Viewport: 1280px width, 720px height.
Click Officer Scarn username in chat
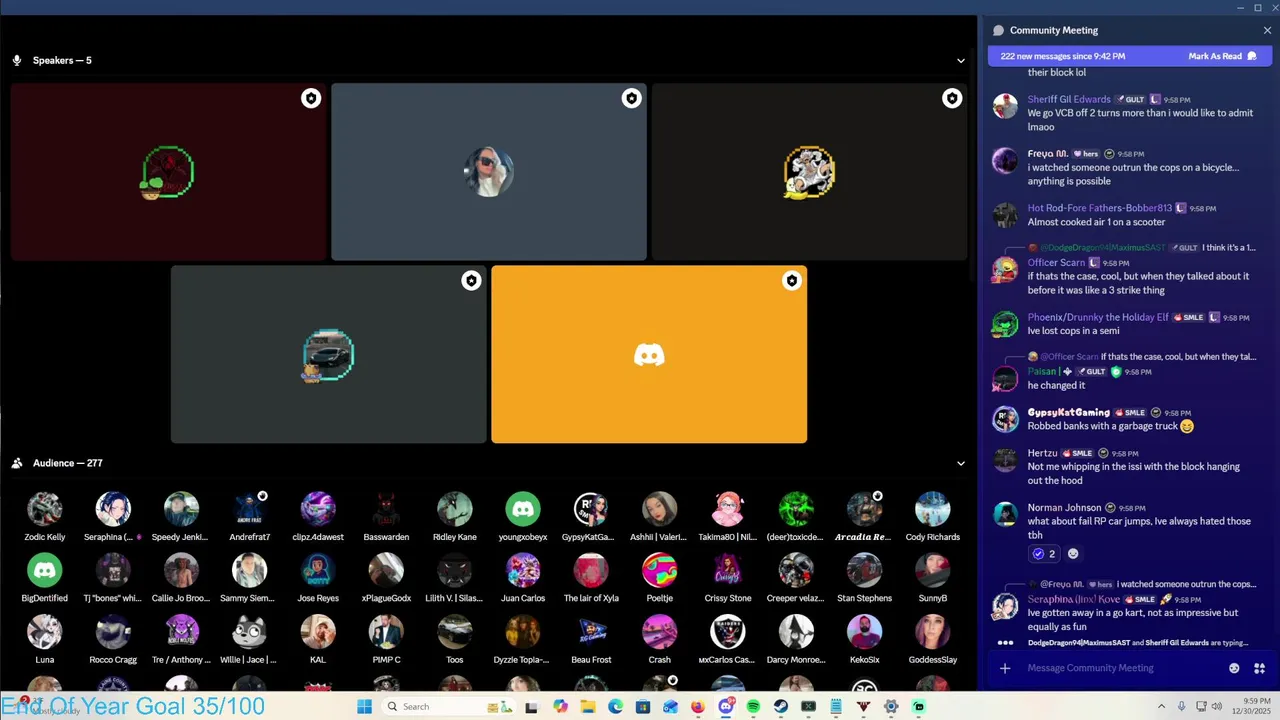pyautogui.click(x=1056, y=262)
